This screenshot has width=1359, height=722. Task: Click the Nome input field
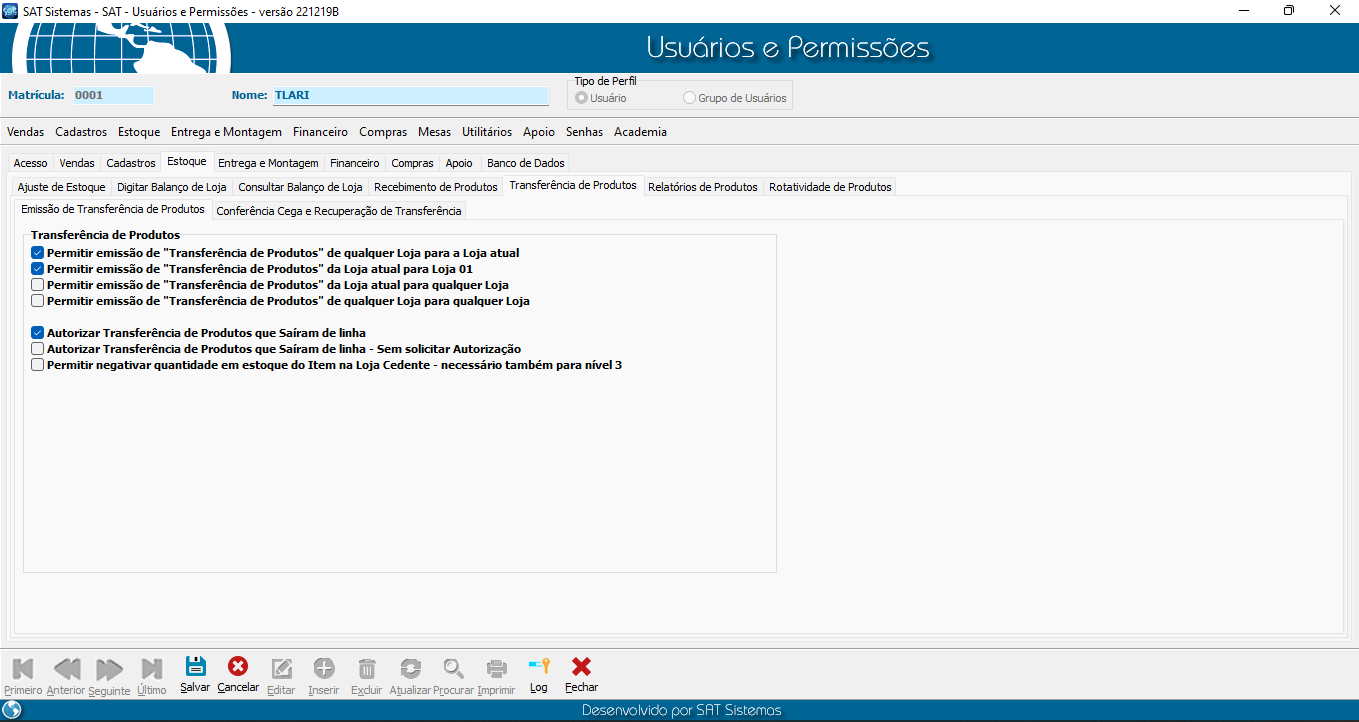(x=410, y=96)
